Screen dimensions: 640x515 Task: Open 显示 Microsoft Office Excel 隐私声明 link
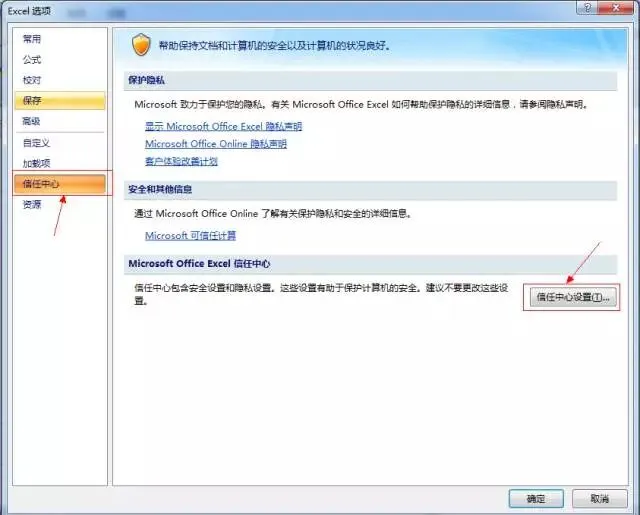point(224,127)
